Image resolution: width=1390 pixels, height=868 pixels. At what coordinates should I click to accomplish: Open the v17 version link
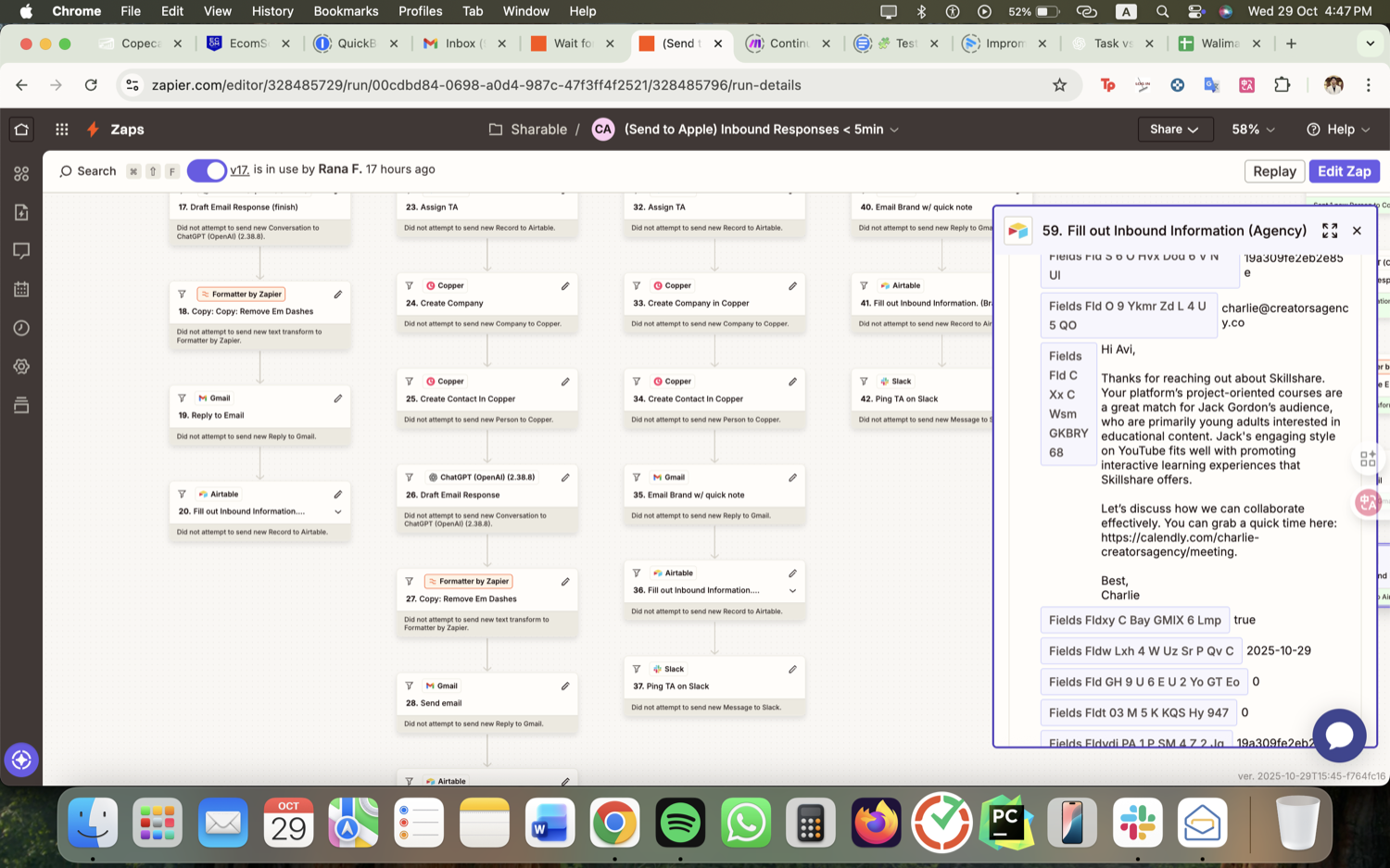tap(239, 170)
